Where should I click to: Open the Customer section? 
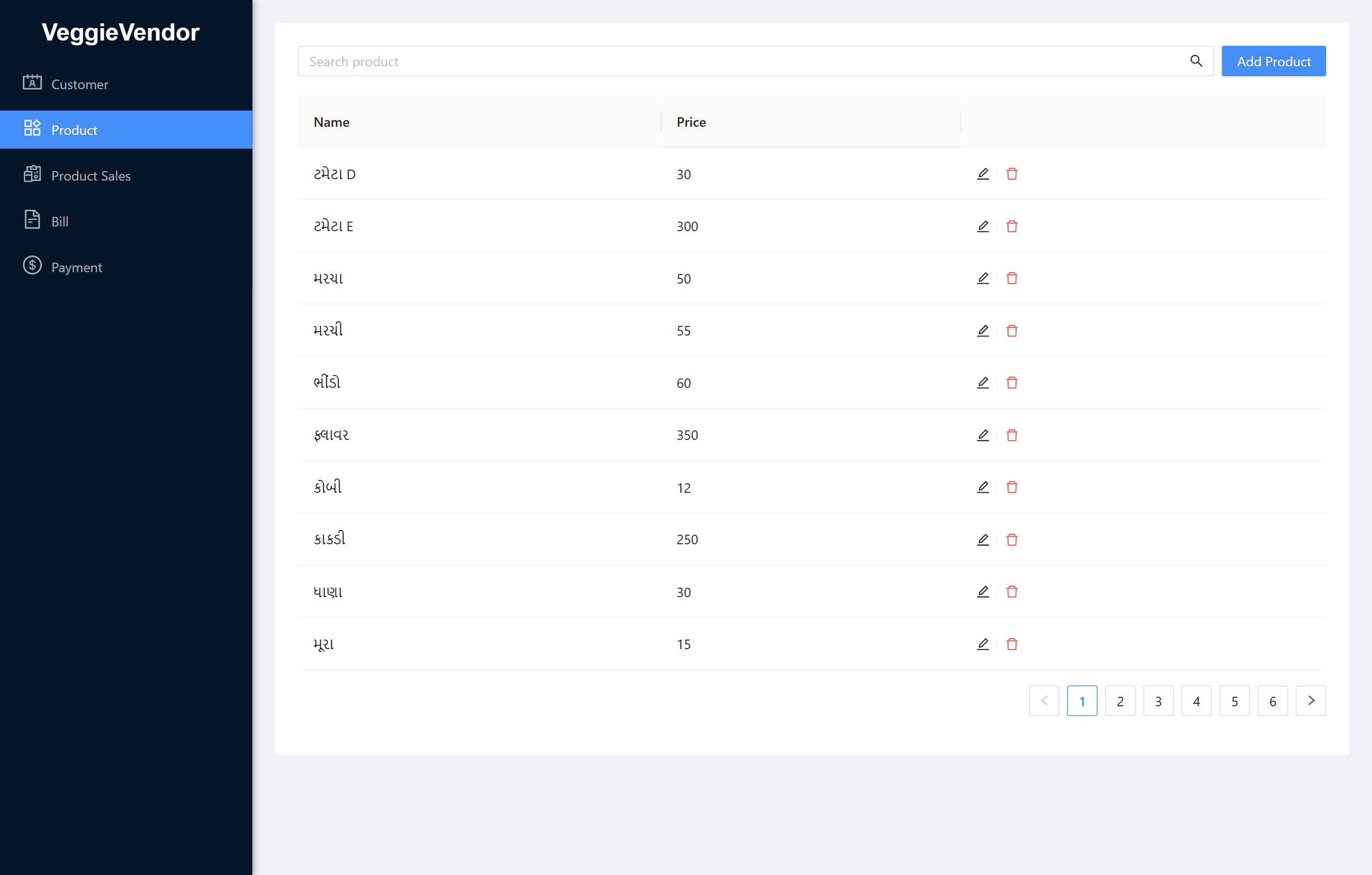click(79, 84)
